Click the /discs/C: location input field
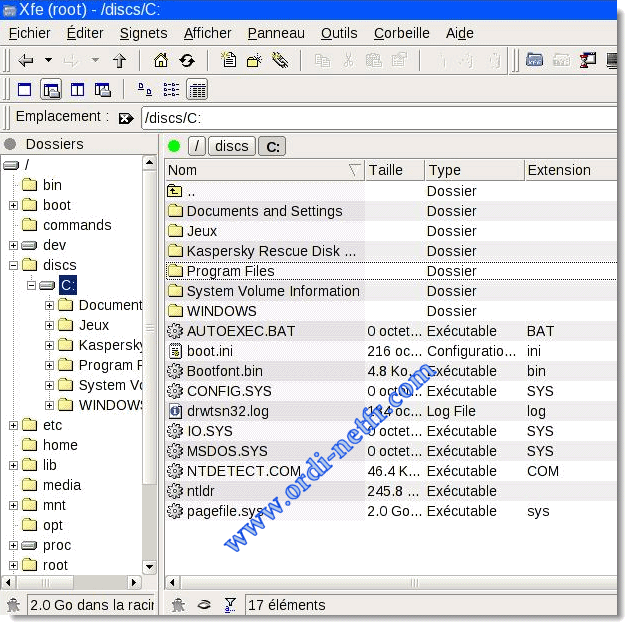This screenshot has width=625, height=623. tap(379, 118)
